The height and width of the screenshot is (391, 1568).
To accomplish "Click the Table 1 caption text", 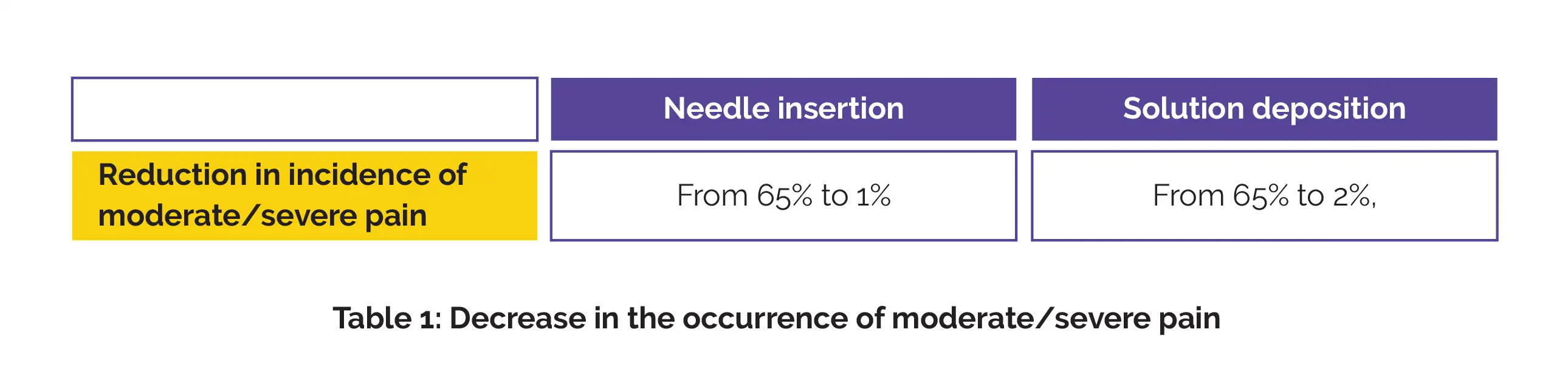I will coord(776,319).
